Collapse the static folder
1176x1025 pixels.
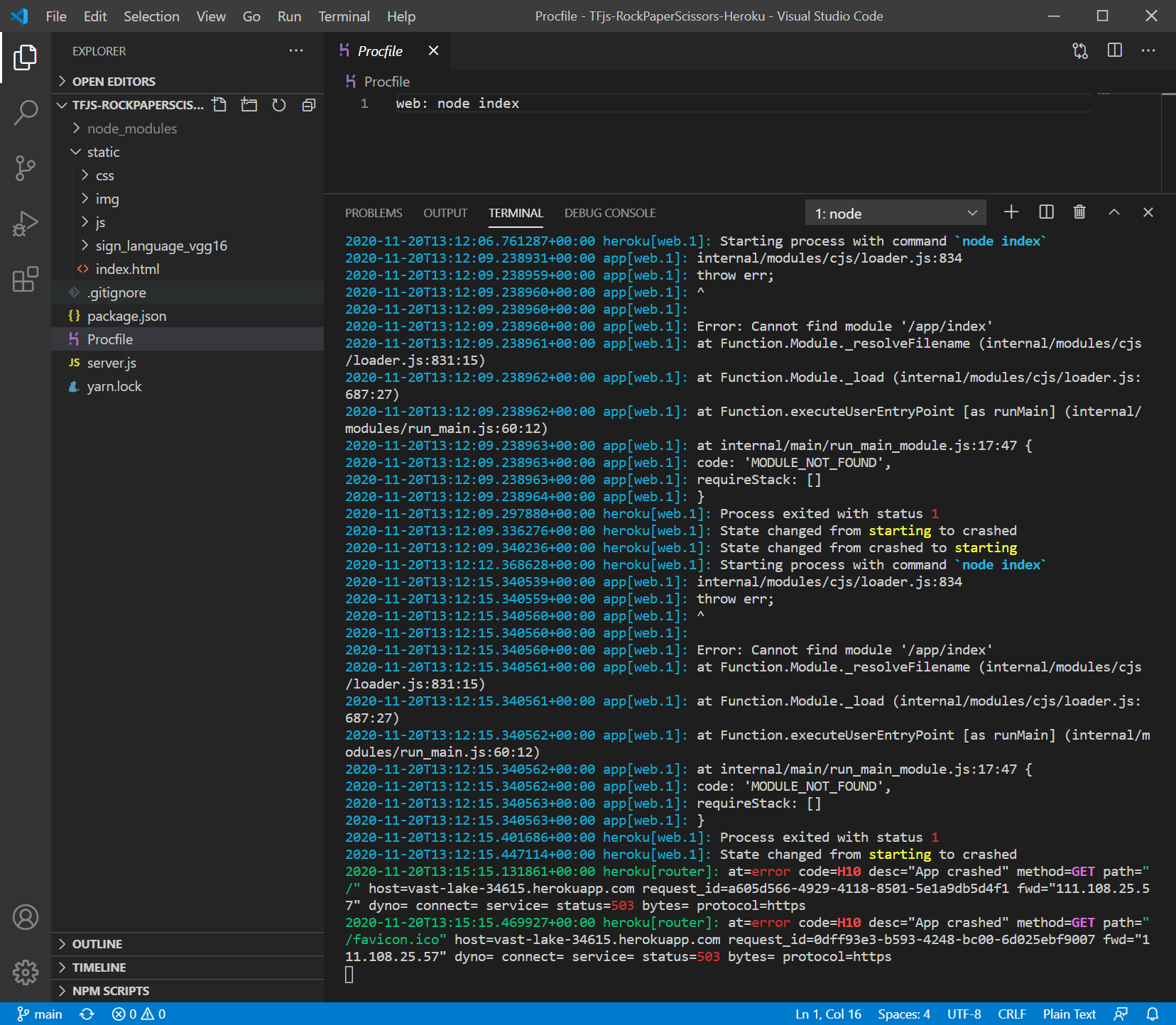pyautogui.click(x=187, y=152)
